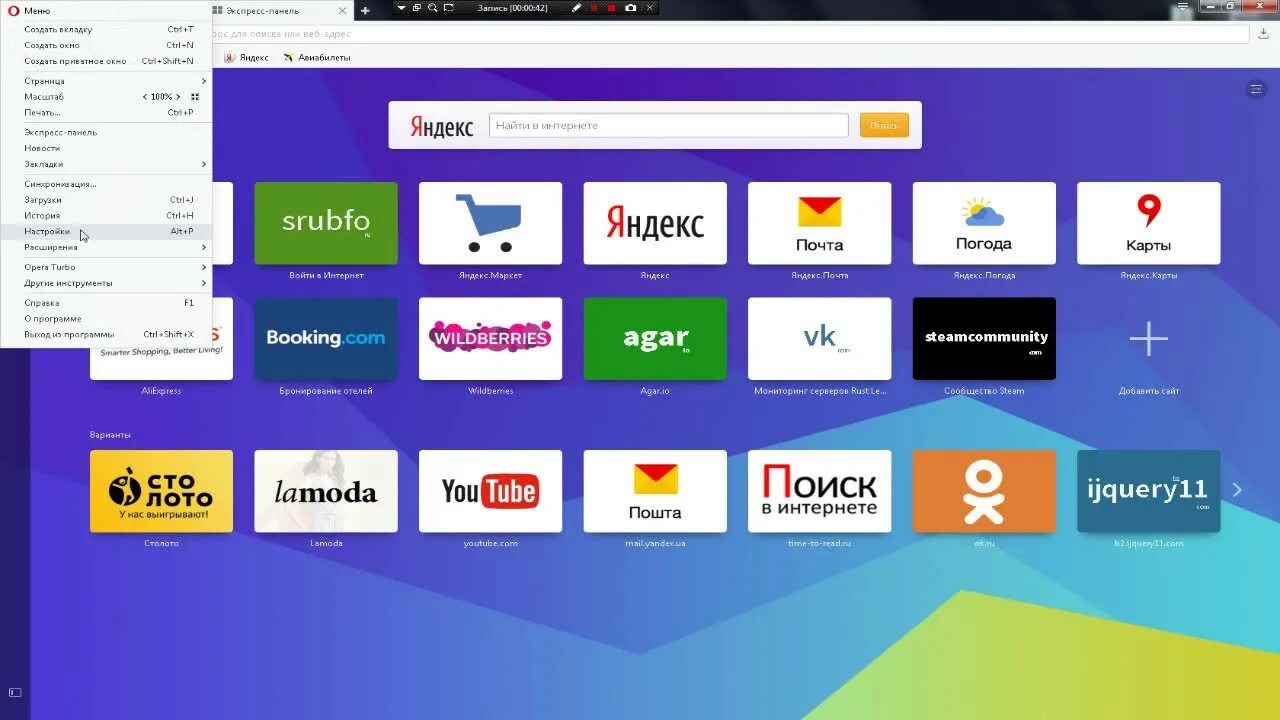Open the Booking.com tile
Image resolution: width=1280 pixels, height=720 pixels.
[326, 338]
